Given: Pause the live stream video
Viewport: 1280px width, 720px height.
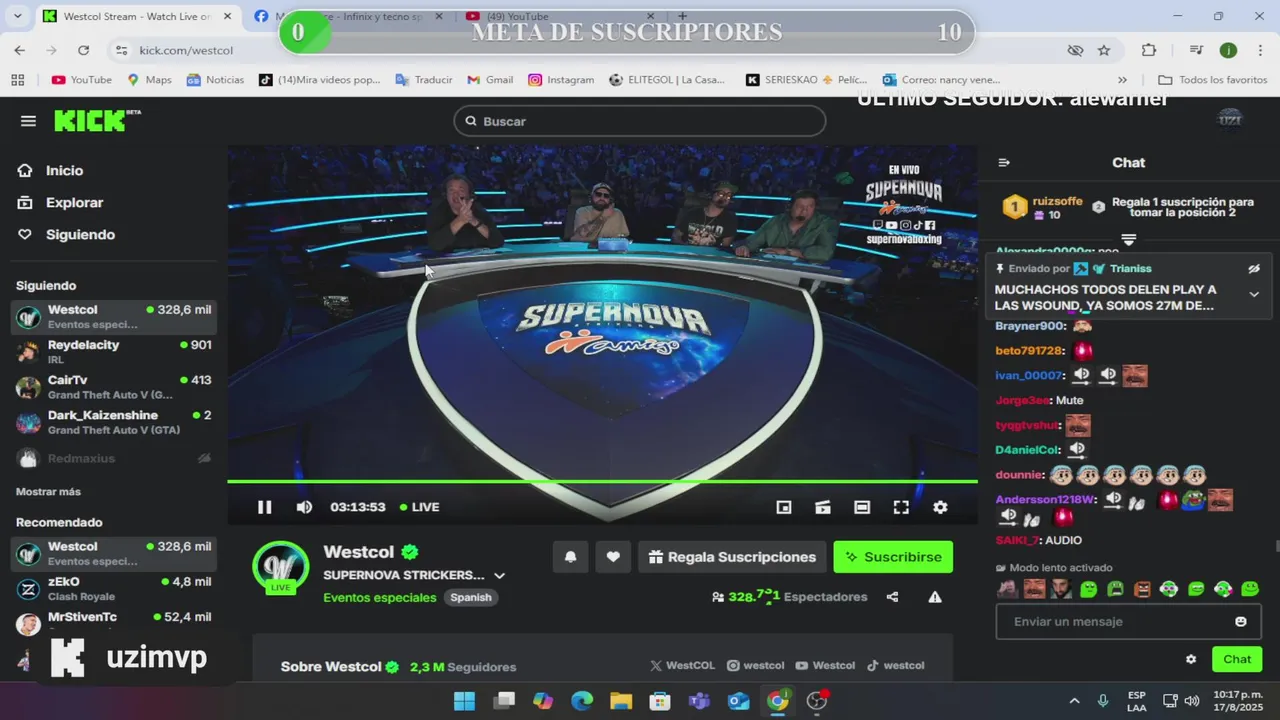Looking at the screenshot, I should coord(264,507).
